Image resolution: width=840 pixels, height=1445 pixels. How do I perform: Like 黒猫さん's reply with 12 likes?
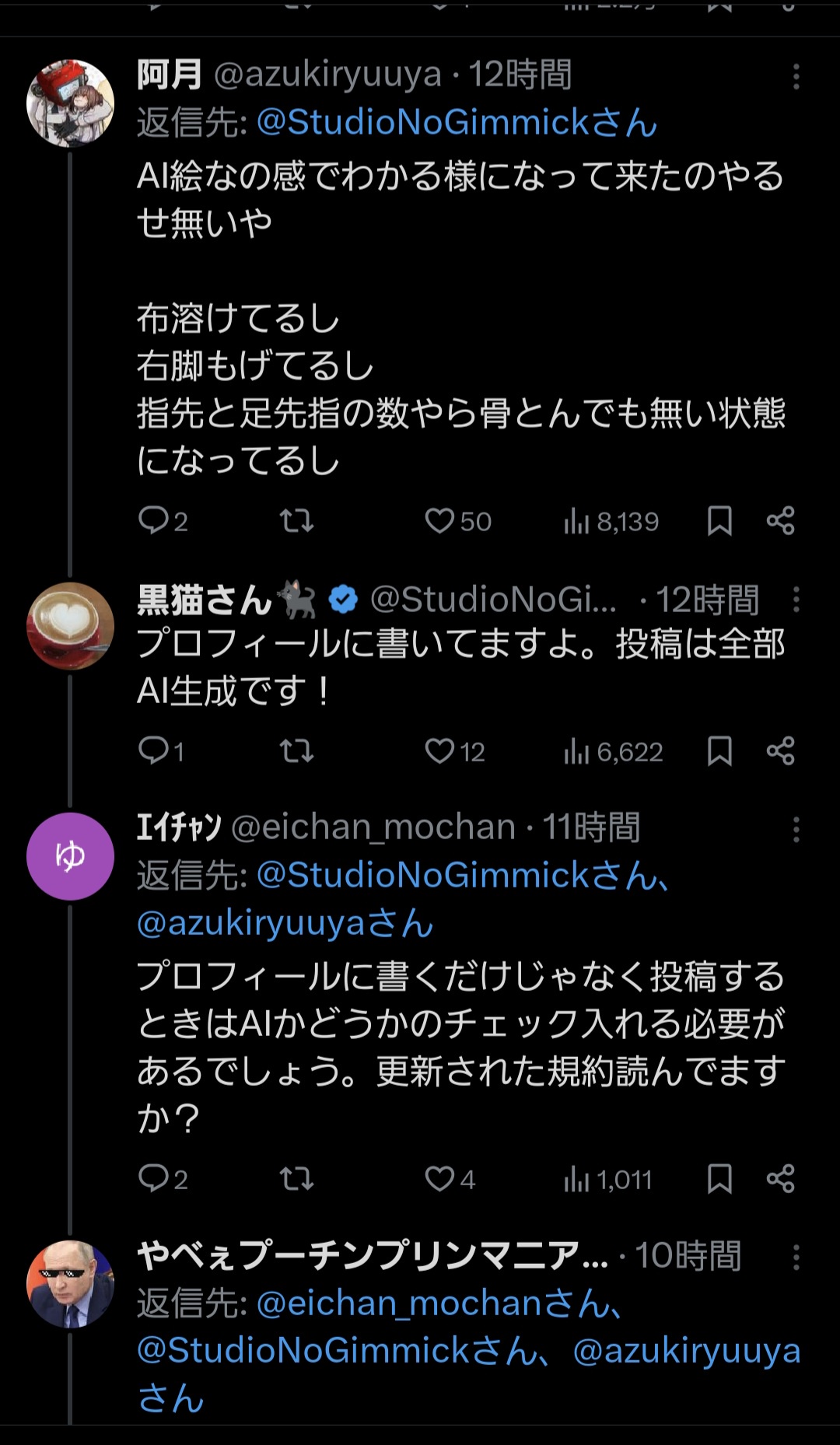click(439, 751)
